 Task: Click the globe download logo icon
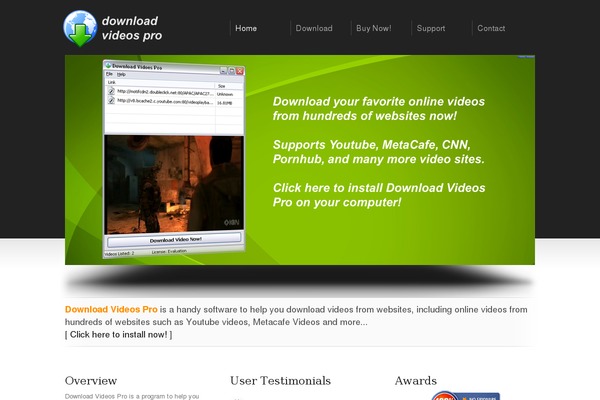[x=80, y=28]
